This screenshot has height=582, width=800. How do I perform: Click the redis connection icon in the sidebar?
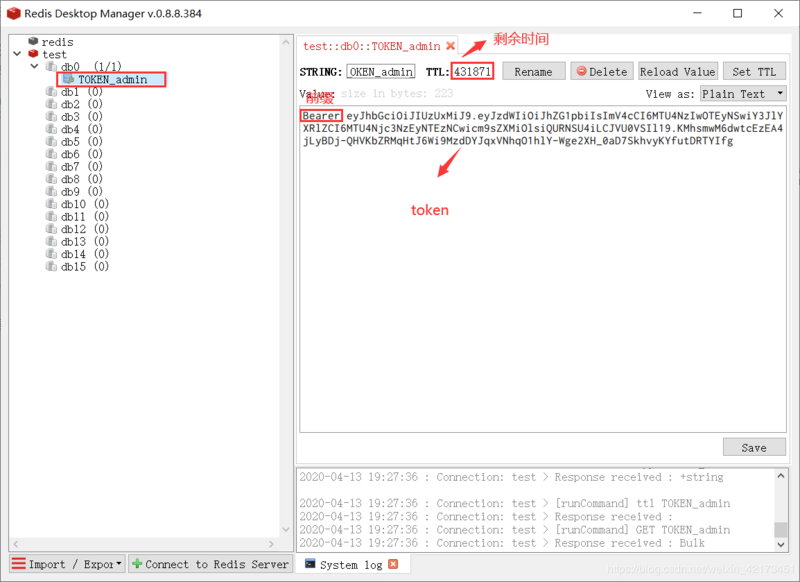coord(32,42)
